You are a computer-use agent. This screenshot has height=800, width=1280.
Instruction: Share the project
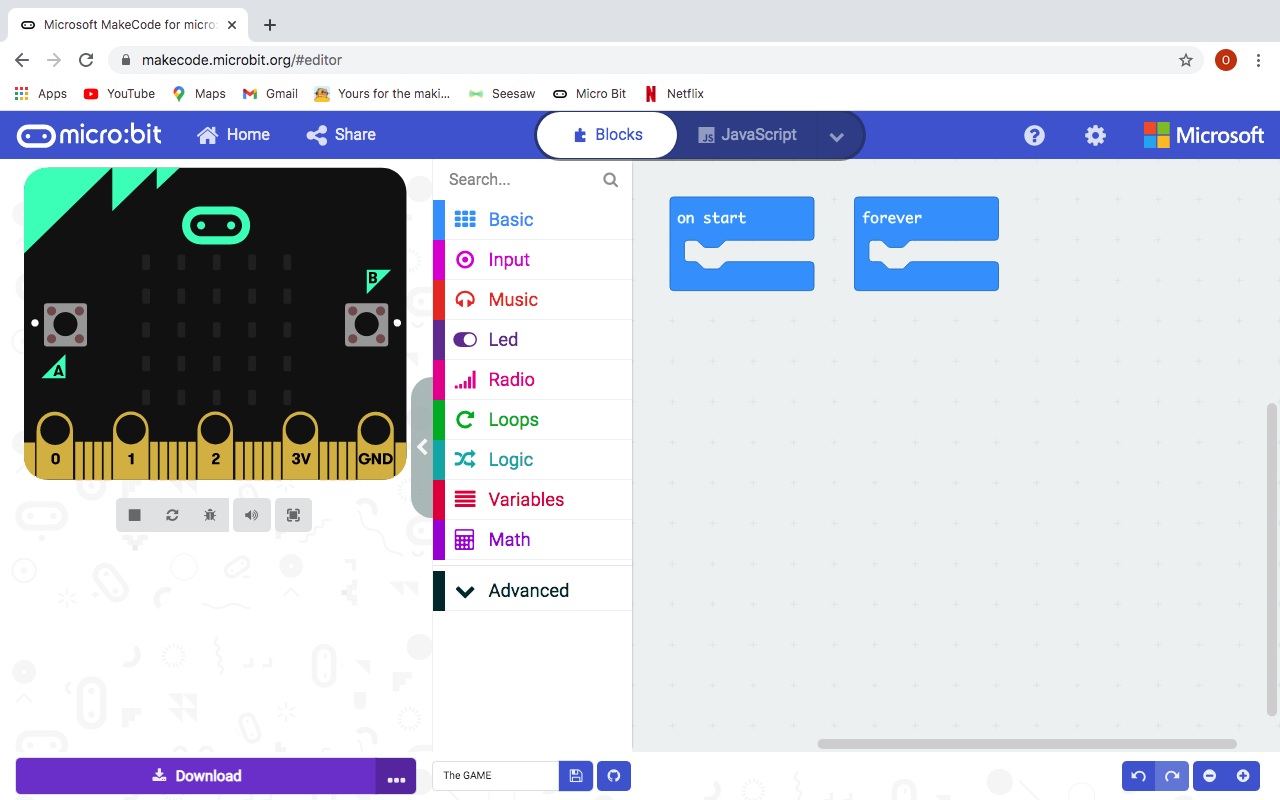tap(341, 135)
